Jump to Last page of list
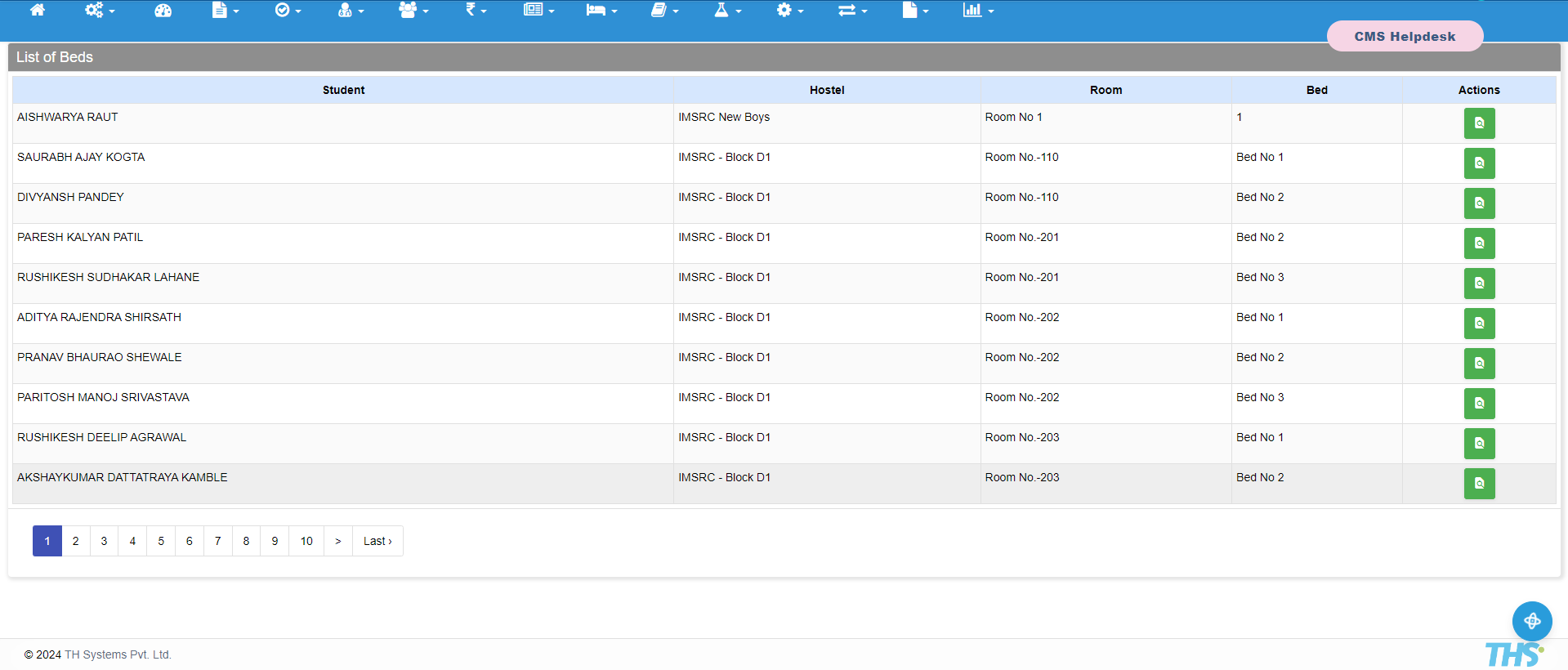The height and width of the screenshot is (670, 1568). coord(377,541)
